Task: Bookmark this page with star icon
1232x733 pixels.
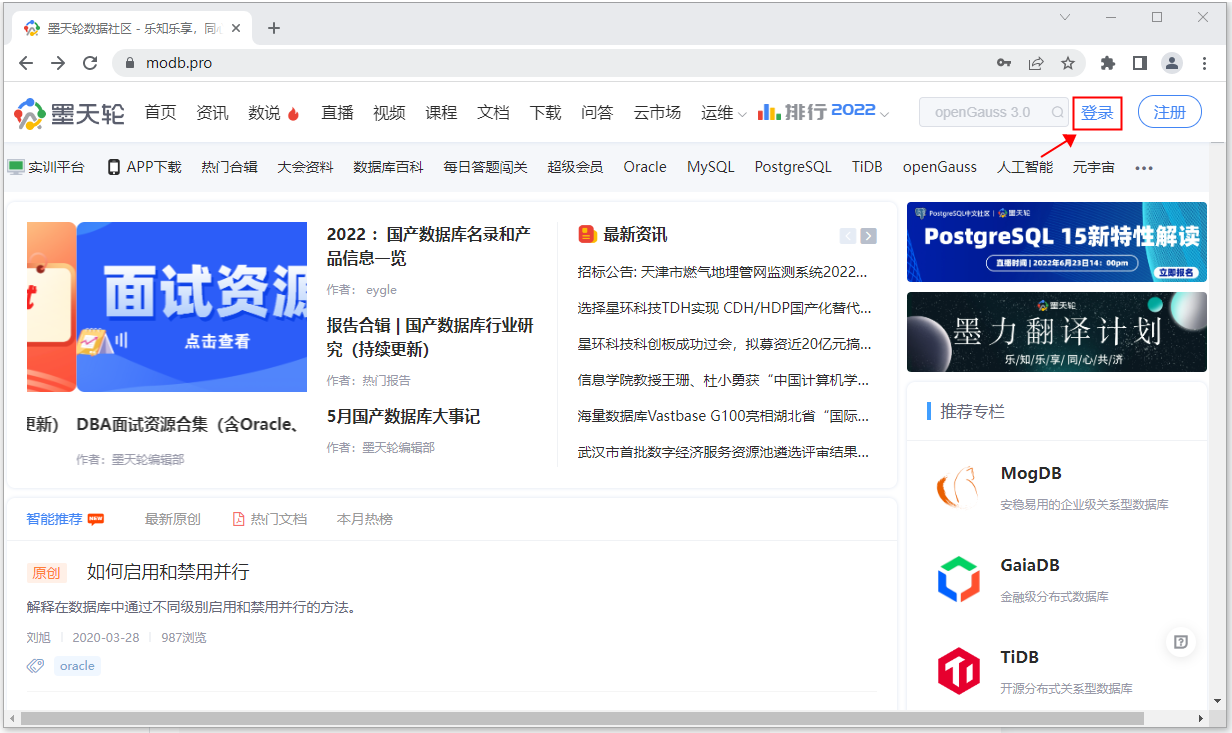Action: [1068, 63]
